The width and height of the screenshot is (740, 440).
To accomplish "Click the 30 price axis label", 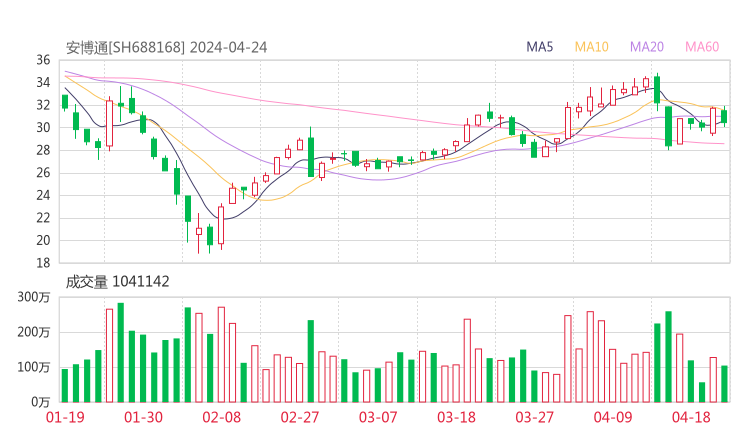I will click(x=43, y=127).
